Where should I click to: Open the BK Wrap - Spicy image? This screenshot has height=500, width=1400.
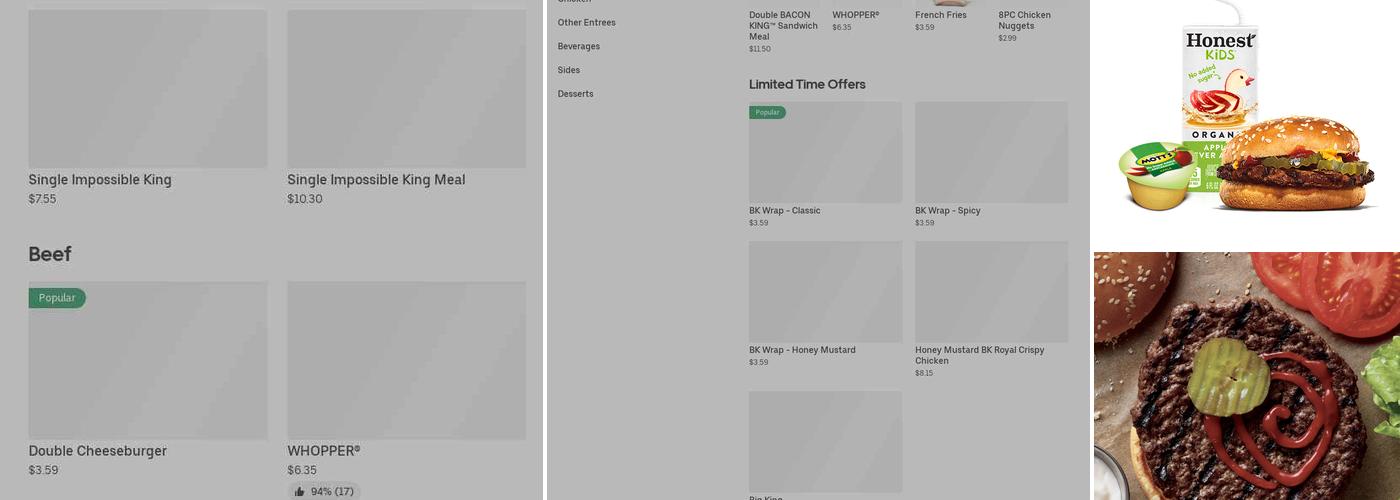(991, 152)
